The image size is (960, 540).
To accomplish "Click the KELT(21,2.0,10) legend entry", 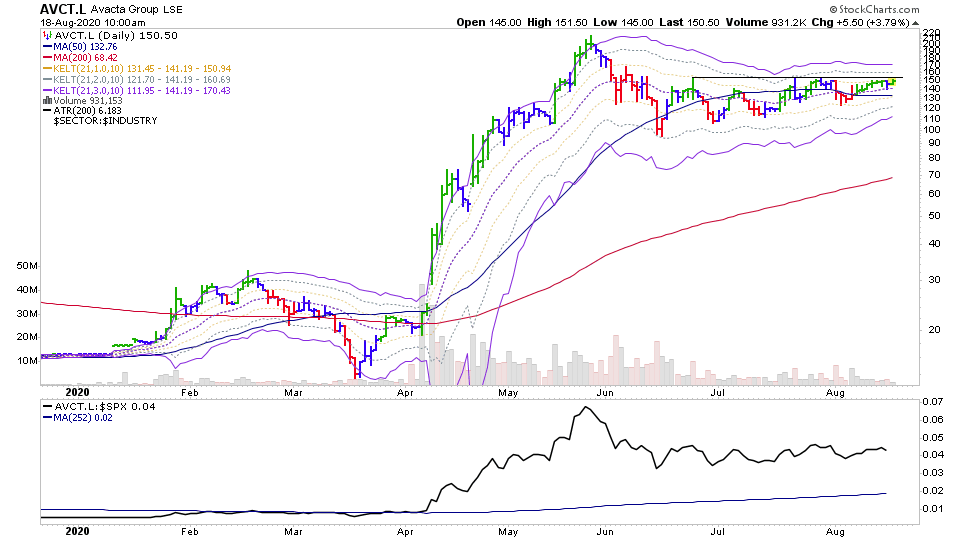I will (x=137, y=80).
